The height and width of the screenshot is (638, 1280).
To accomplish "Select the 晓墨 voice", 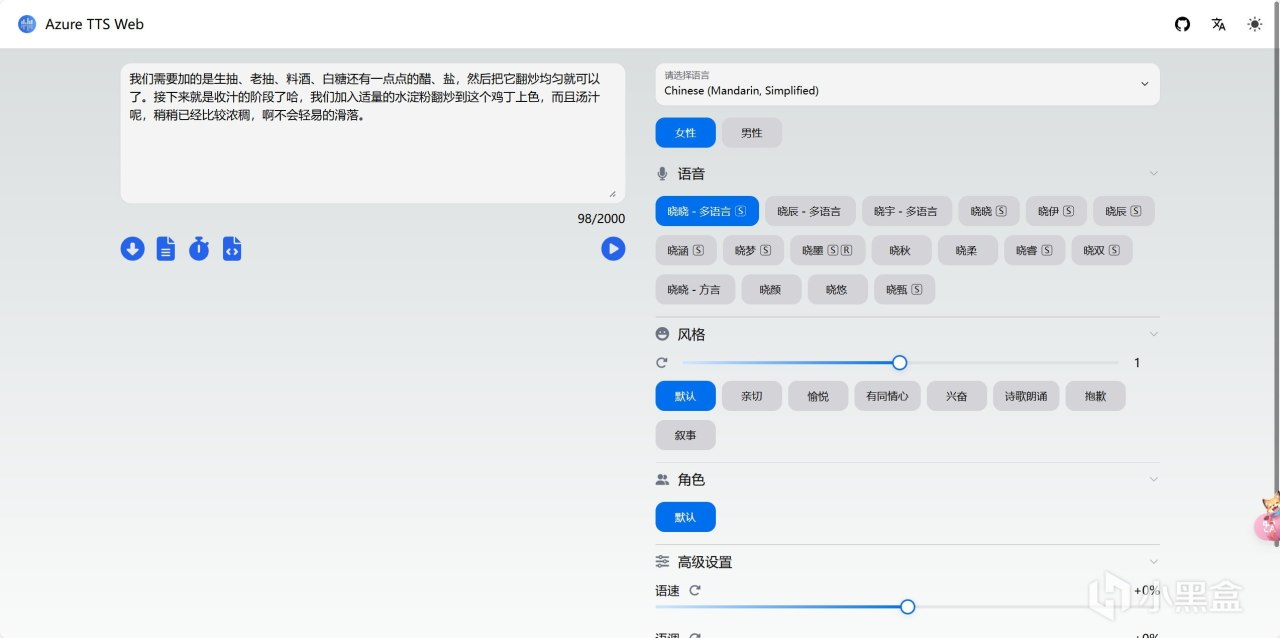I will [x=828, y=250].
